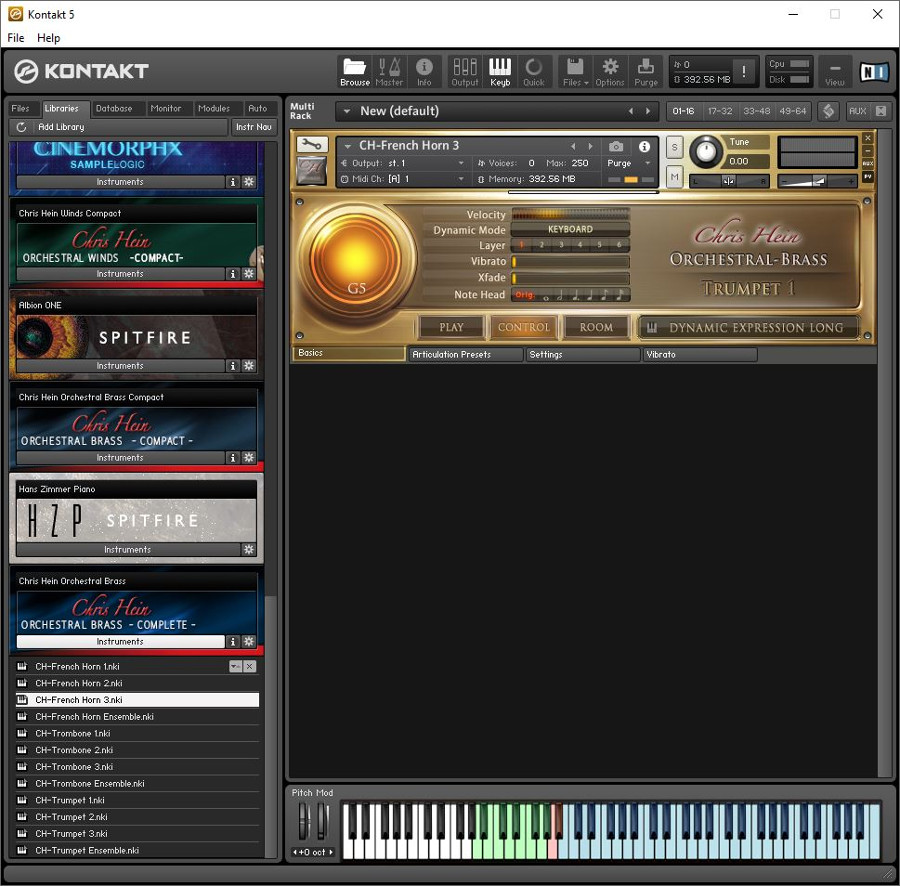This screenshot has height=886, width=900.
Task: Open info for Chris Hein Winds Compact
Action: (x=232, y=274)
